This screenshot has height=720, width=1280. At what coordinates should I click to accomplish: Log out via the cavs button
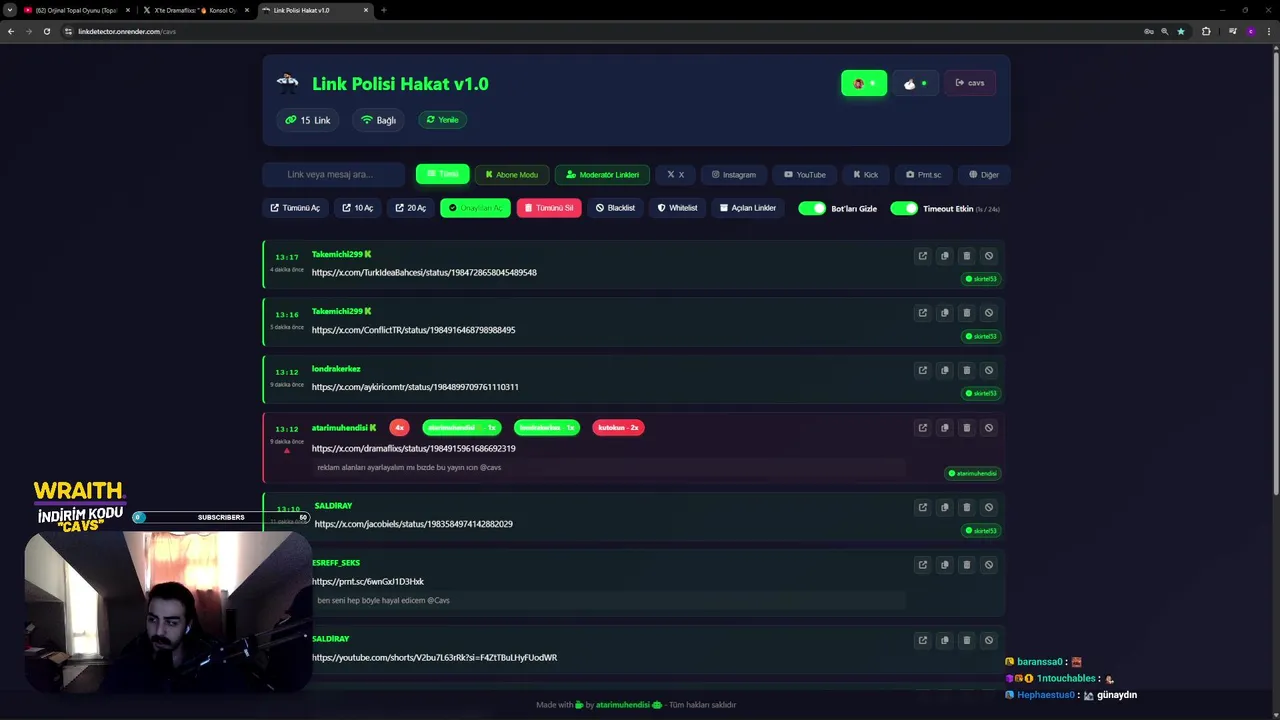[x=969, y=83]
